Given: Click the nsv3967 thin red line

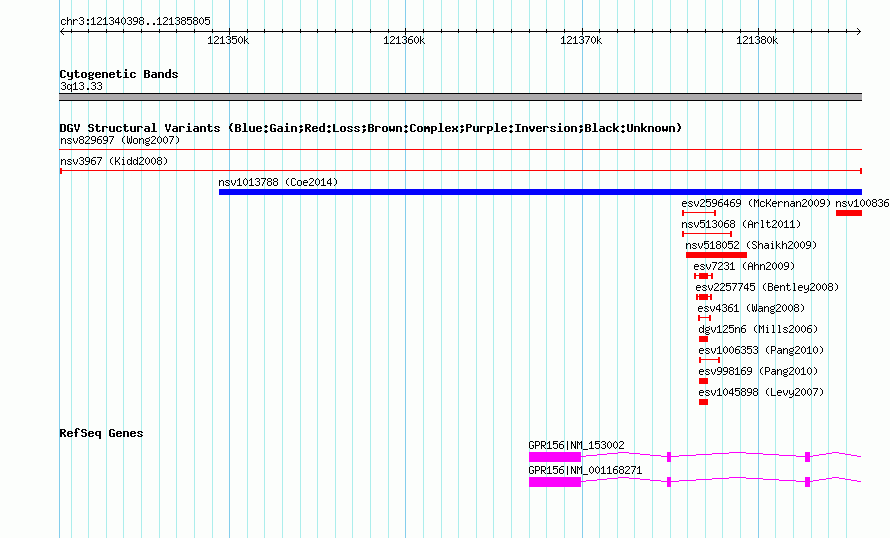Looking at the screenshot, I should pyautogui.click(x=460, y=171).
